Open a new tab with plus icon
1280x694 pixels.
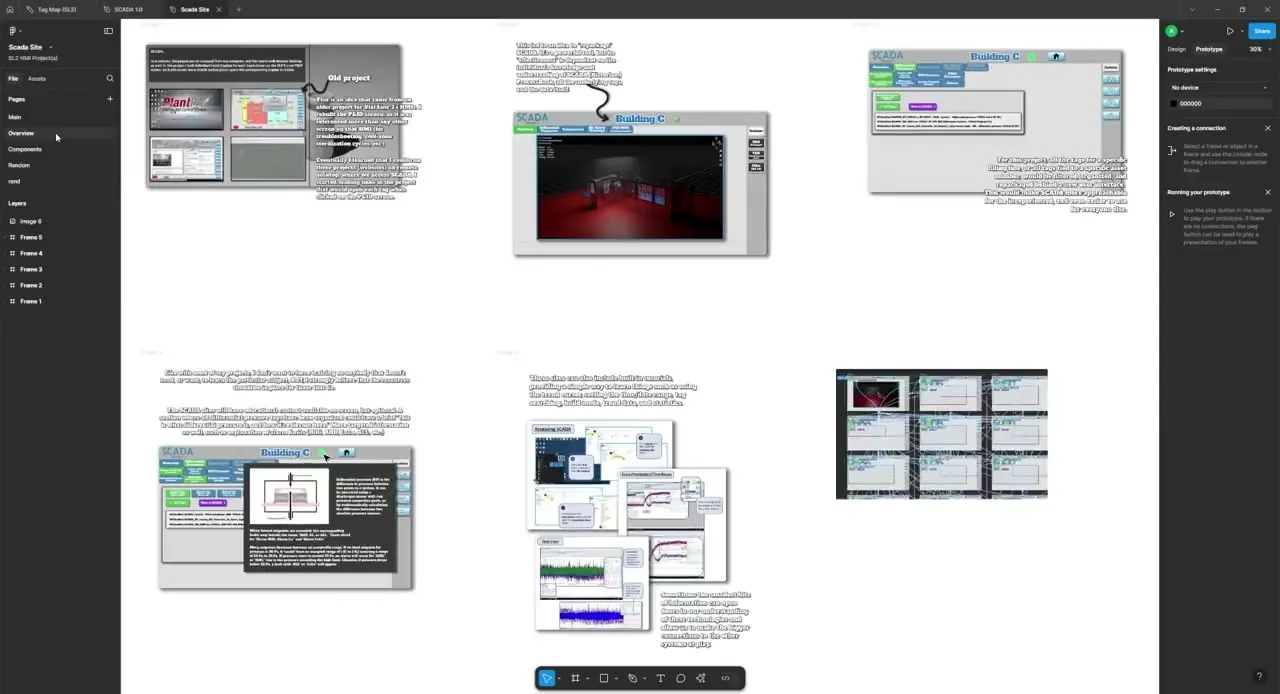pyautogui.click(x=238, y=9)
